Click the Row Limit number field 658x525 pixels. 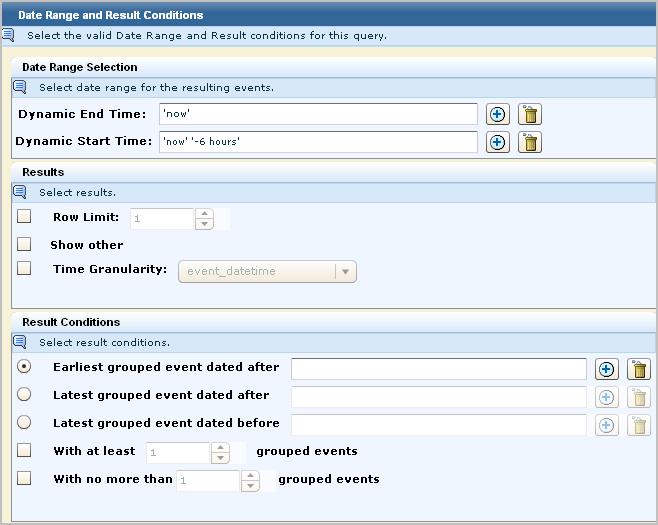[162, 219]
